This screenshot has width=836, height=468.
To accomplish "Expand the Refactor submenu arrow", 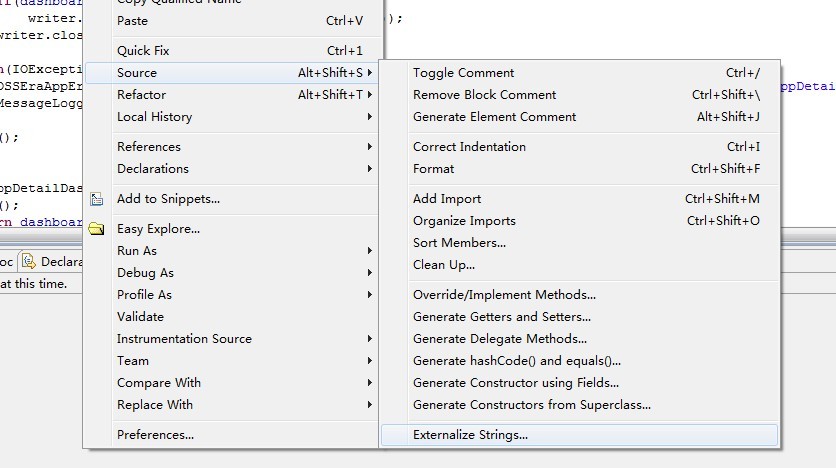I will (x=370, y=95).
